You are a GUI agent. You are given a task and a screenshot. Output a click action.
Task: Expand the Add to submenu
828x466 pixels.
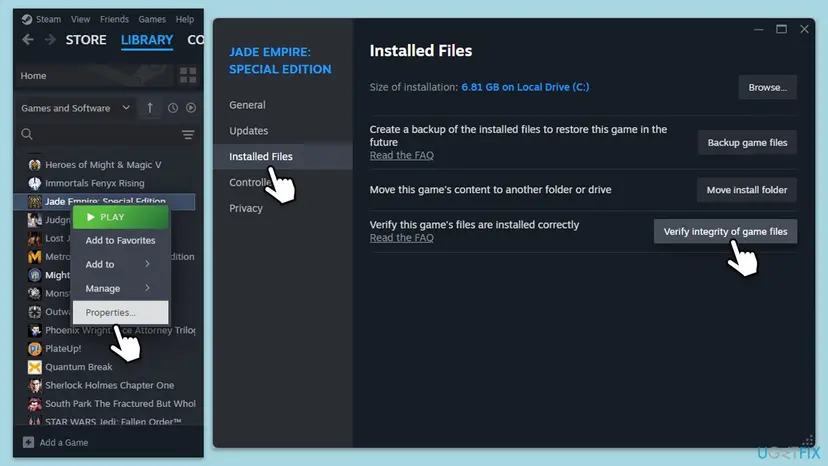coord(120,264)
